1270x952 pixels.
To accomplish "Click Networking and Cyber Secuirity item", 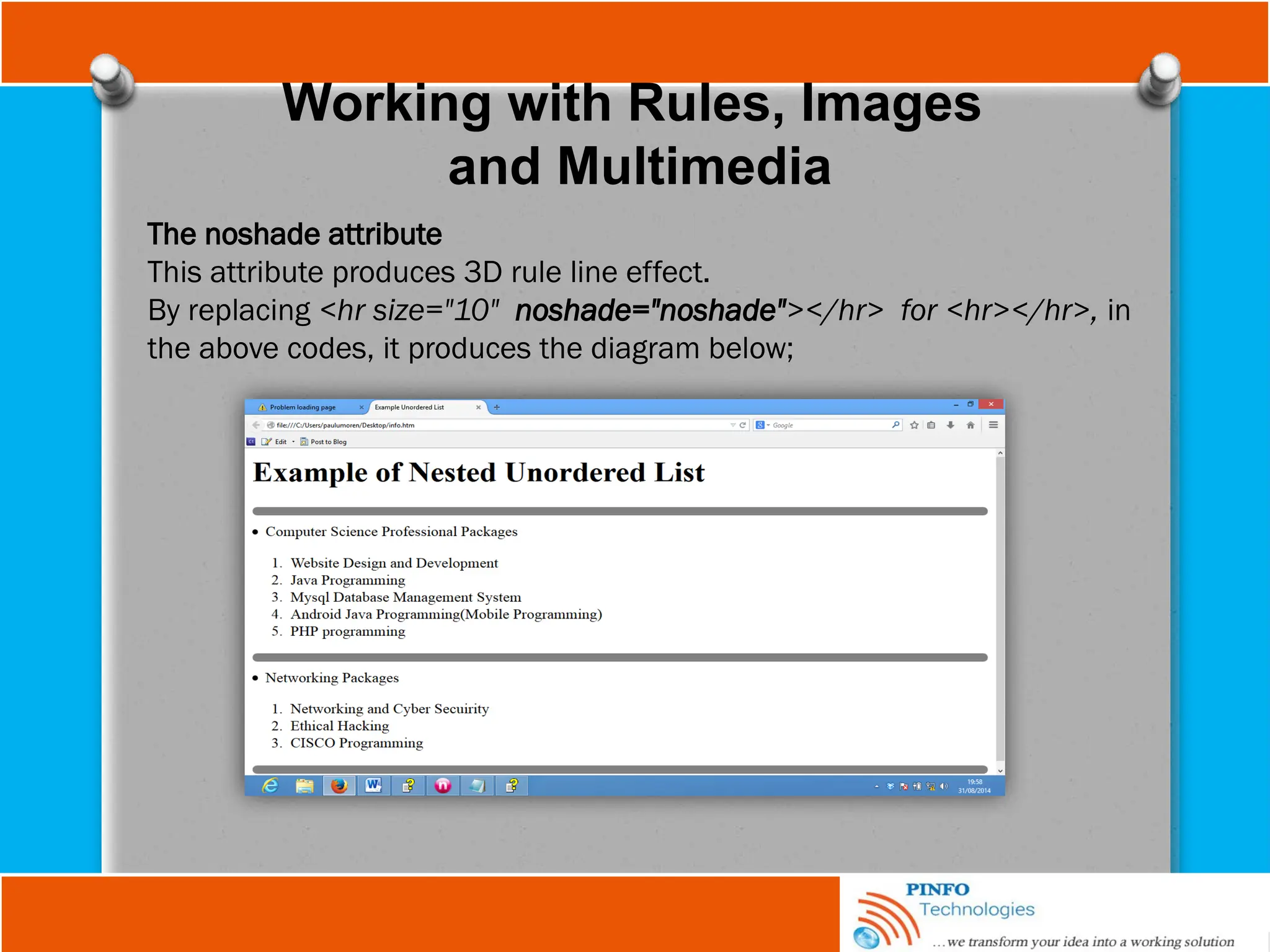I will [389, 708].
